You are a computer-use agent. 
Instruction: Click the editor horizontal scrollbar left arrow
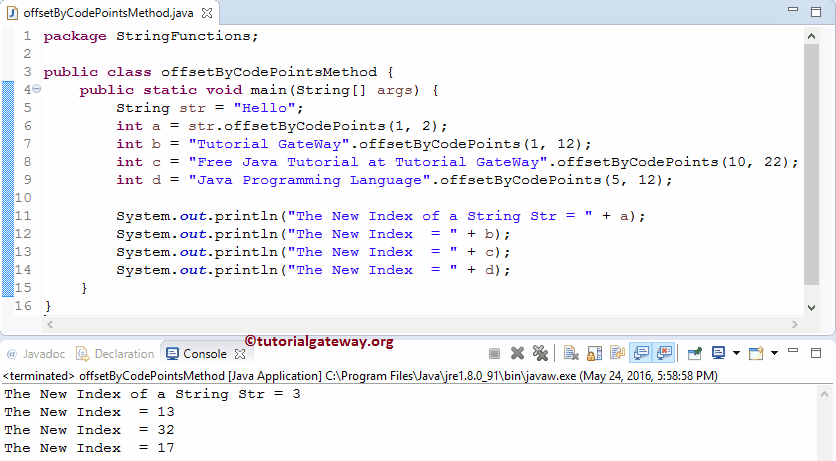point(50,324)
